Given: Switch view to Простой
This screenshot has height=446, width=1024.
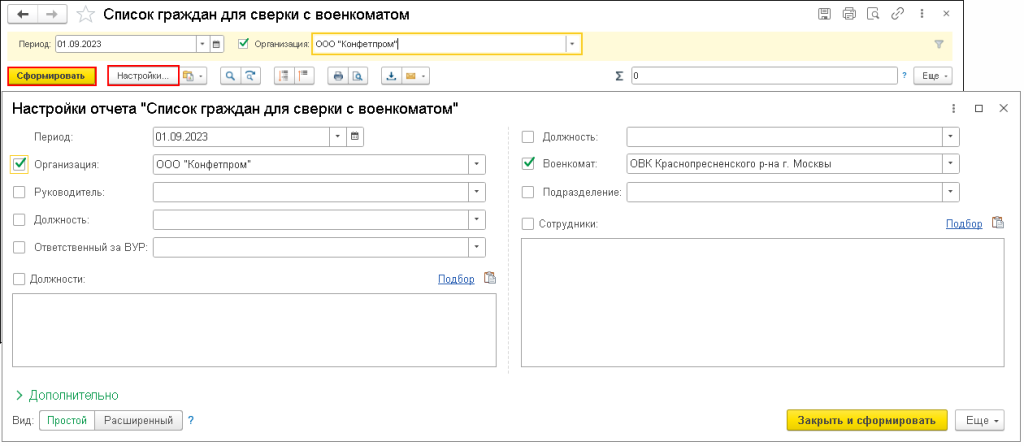Looking at the screenshot, I should [x=67, y=421].
